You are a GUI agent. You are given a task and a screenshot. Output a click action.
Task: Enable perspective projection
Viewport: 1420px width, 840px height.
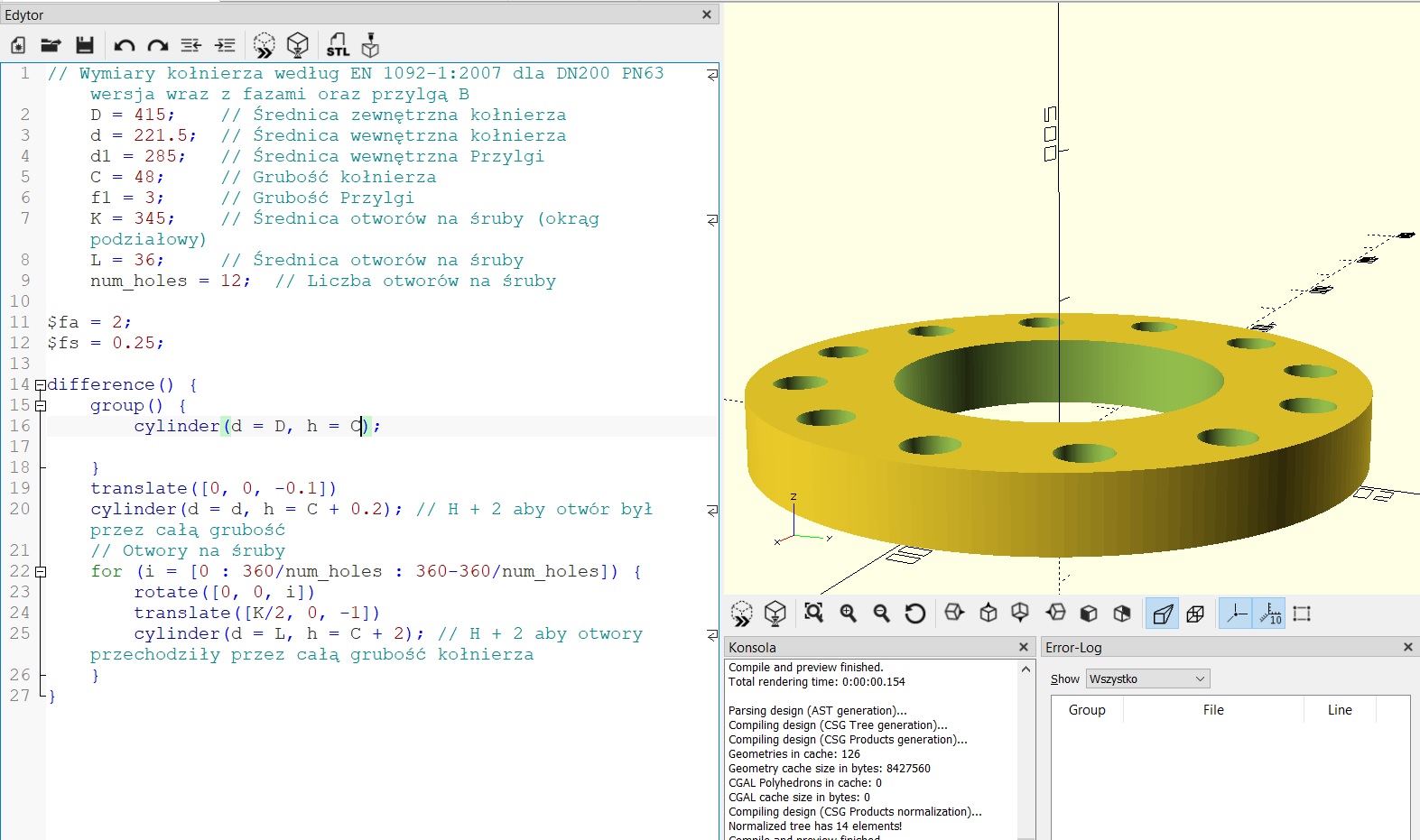click(1163, 614)
